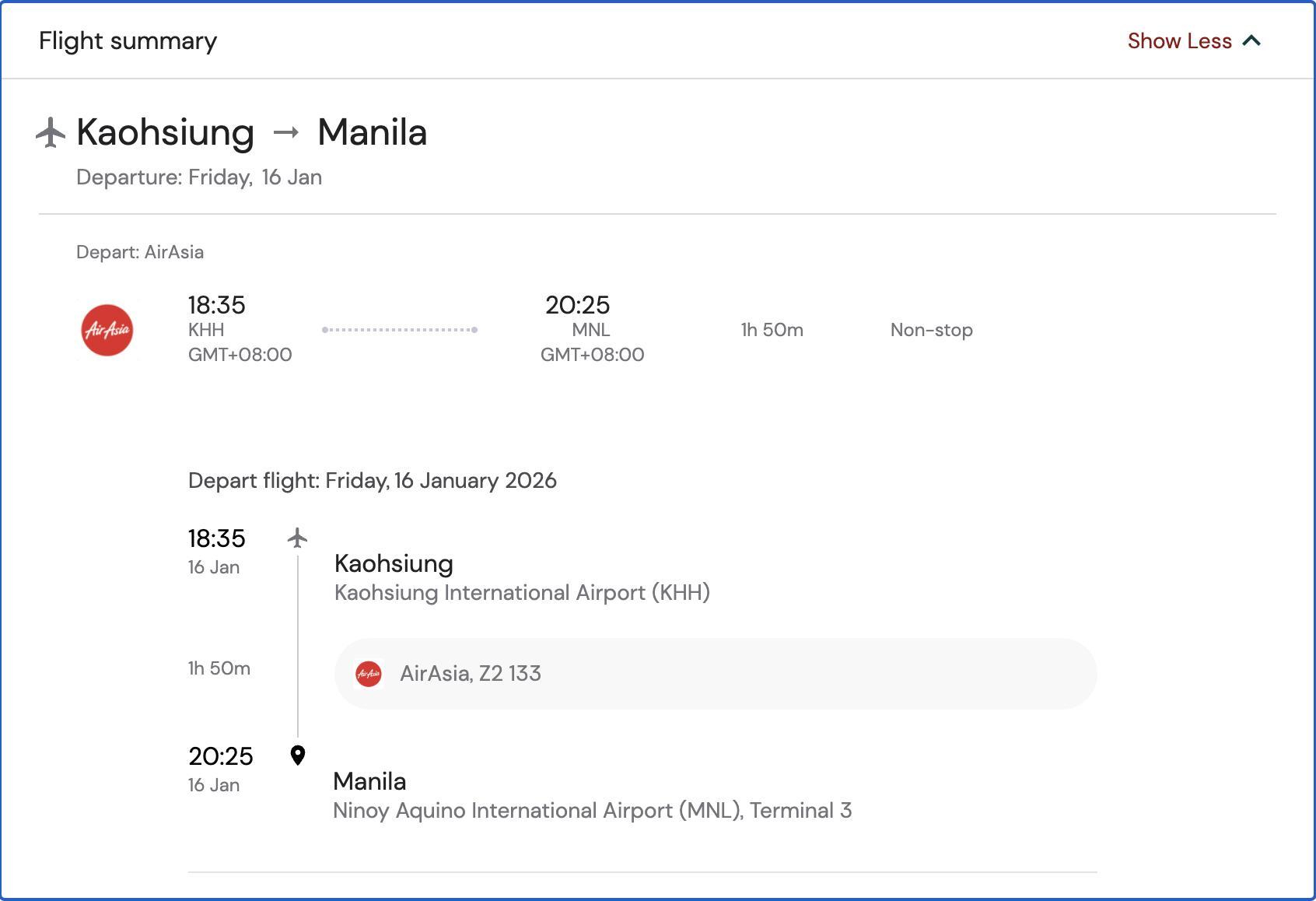The width and height of the screenshot is (1316, 901).
Task: Click the Flight summary heading
Action: click(128, 41)
